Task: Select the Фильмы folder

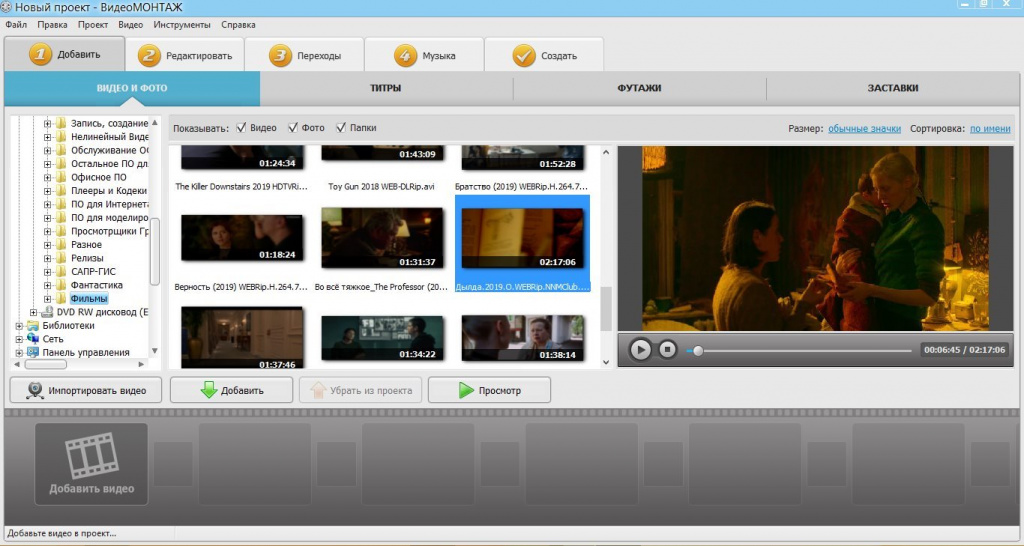Action: pyautogui.click(x=89, y=298)
